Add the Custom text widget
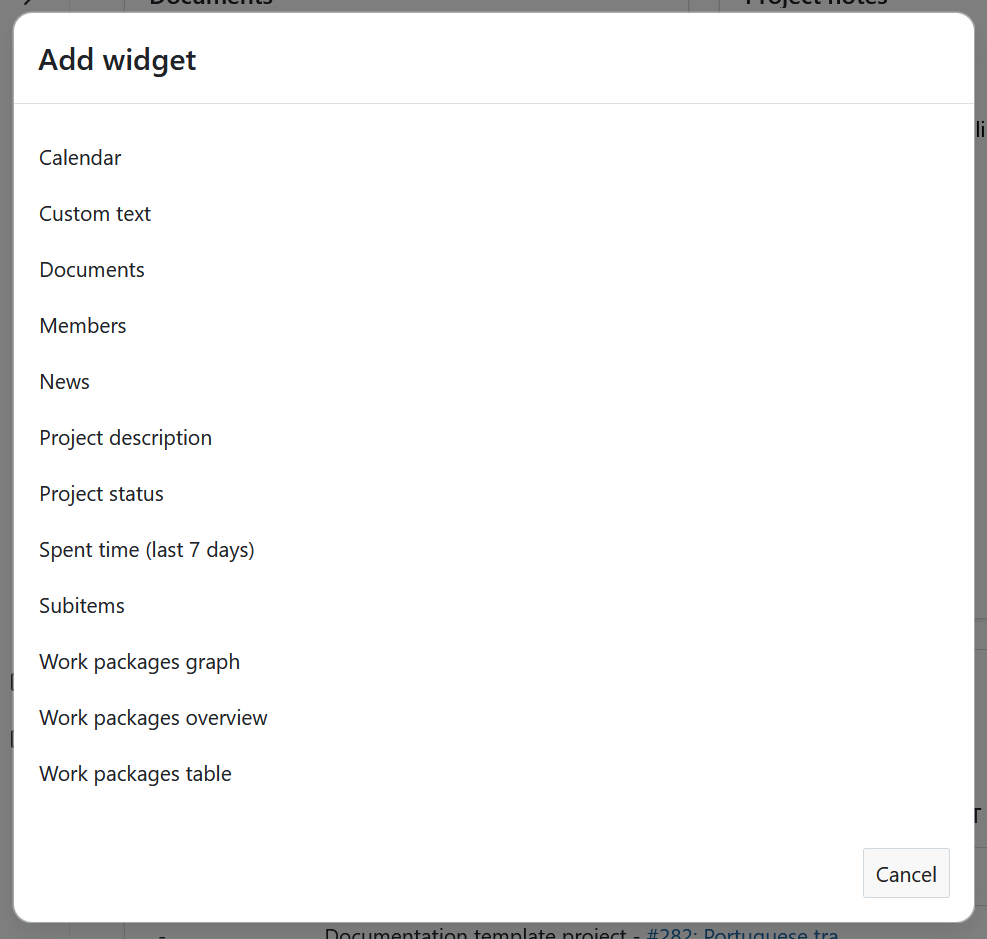The image size is (987, 939). coord(95,213)
